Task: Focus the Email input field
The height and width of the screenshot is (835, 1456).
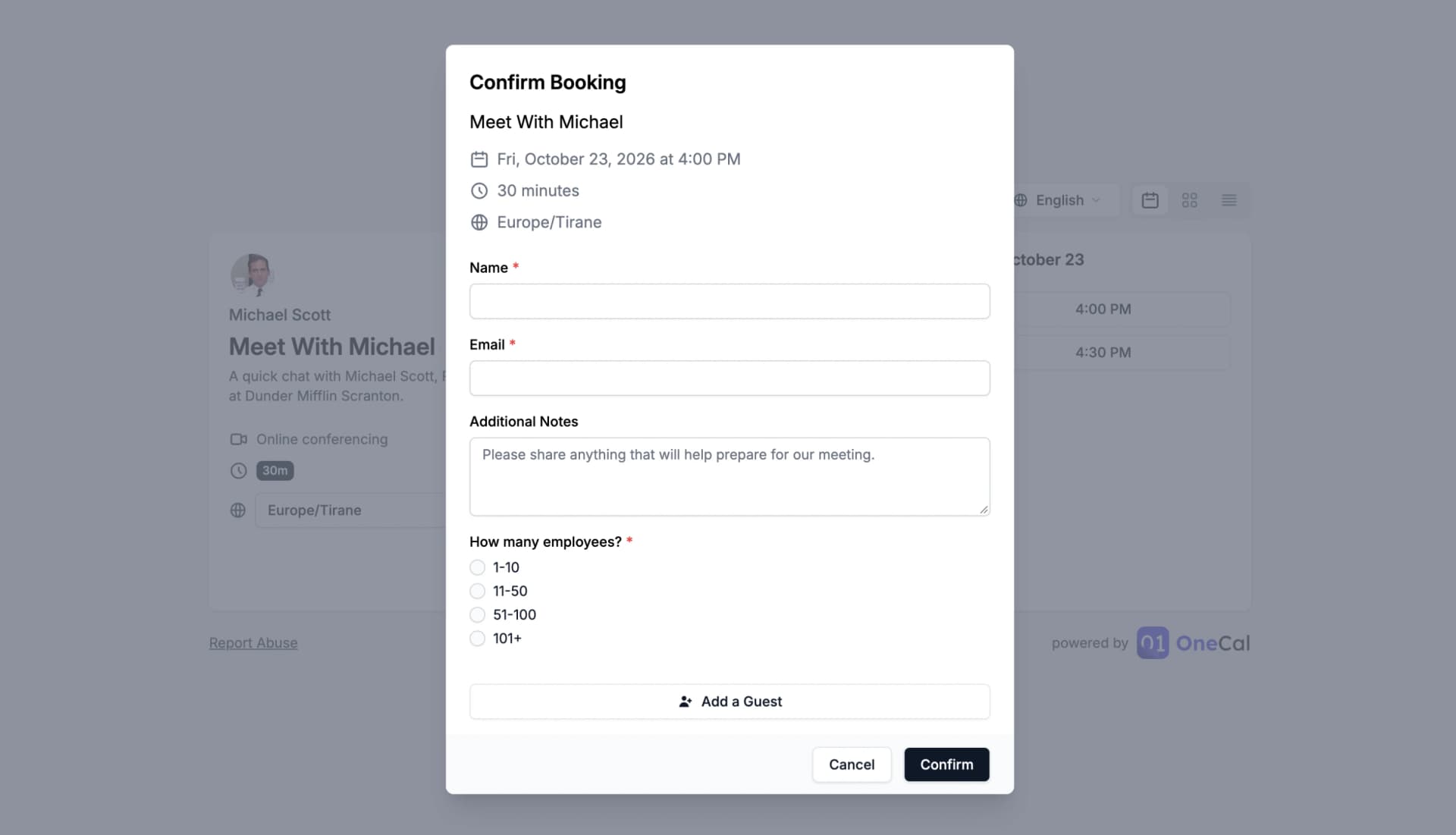Action: (x=730, y=378)
